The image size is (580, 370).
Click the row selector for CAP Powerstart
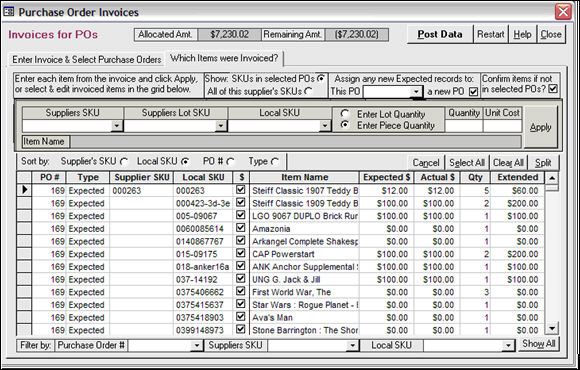click(x=24, y=254)
